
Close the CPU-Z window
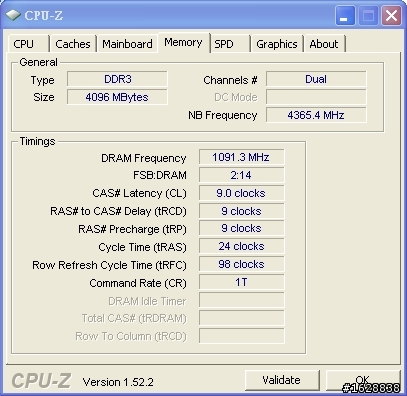391,16
